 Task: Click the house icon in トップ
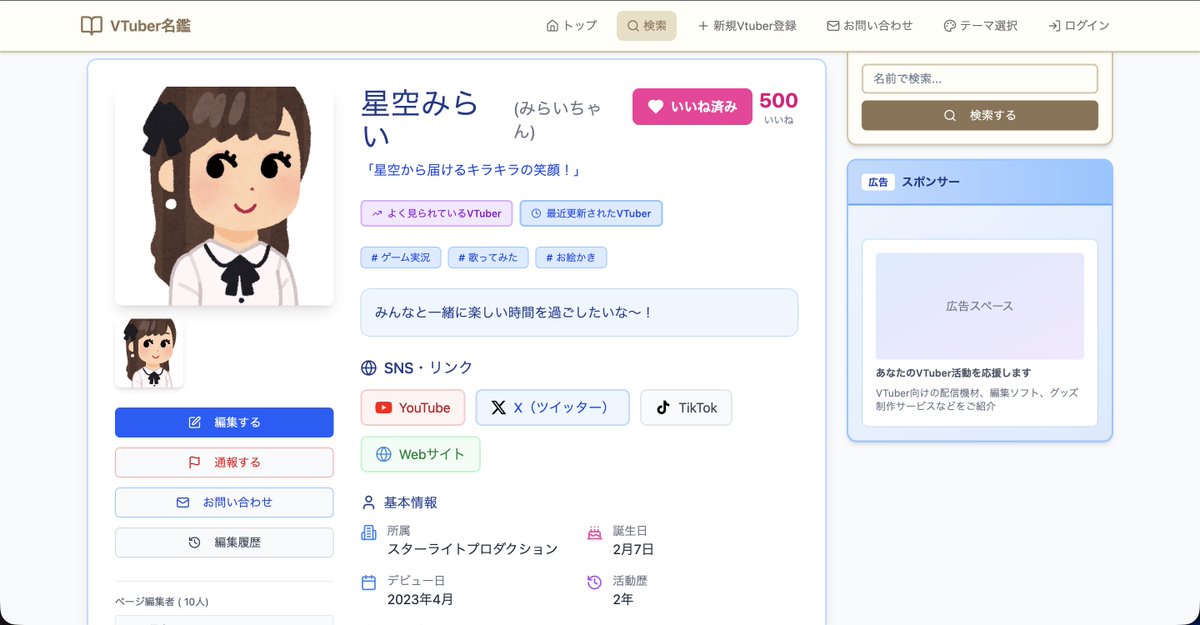(x=552, y=26)
